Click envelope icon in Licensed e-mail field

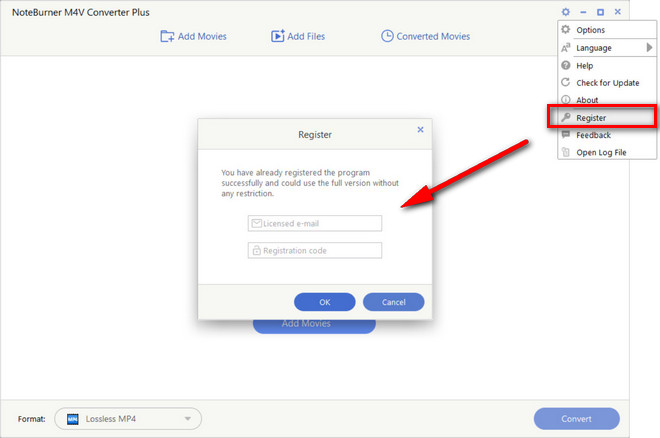tap(256, 223)
